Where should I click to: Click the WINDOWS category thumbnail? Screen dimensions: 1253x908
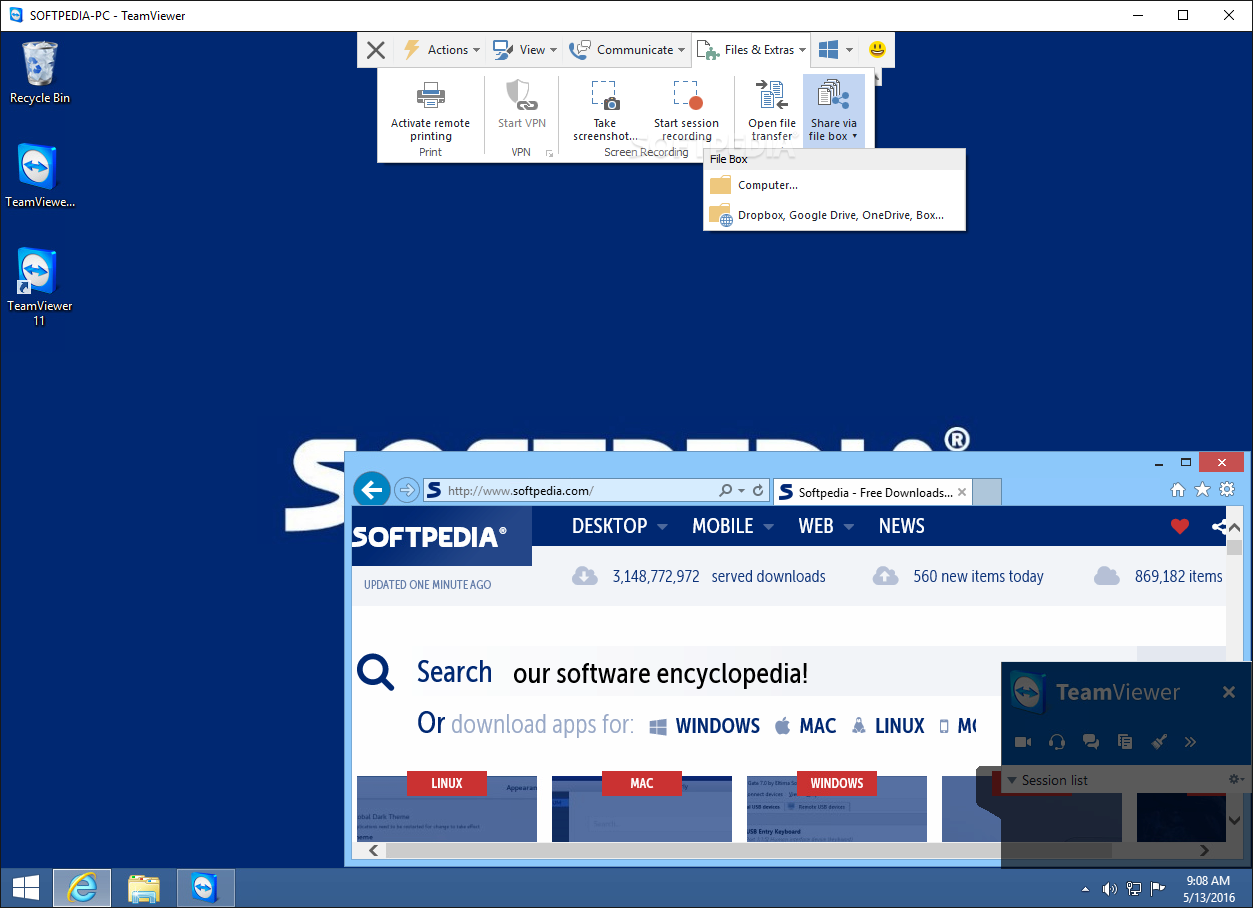[837, 808]
